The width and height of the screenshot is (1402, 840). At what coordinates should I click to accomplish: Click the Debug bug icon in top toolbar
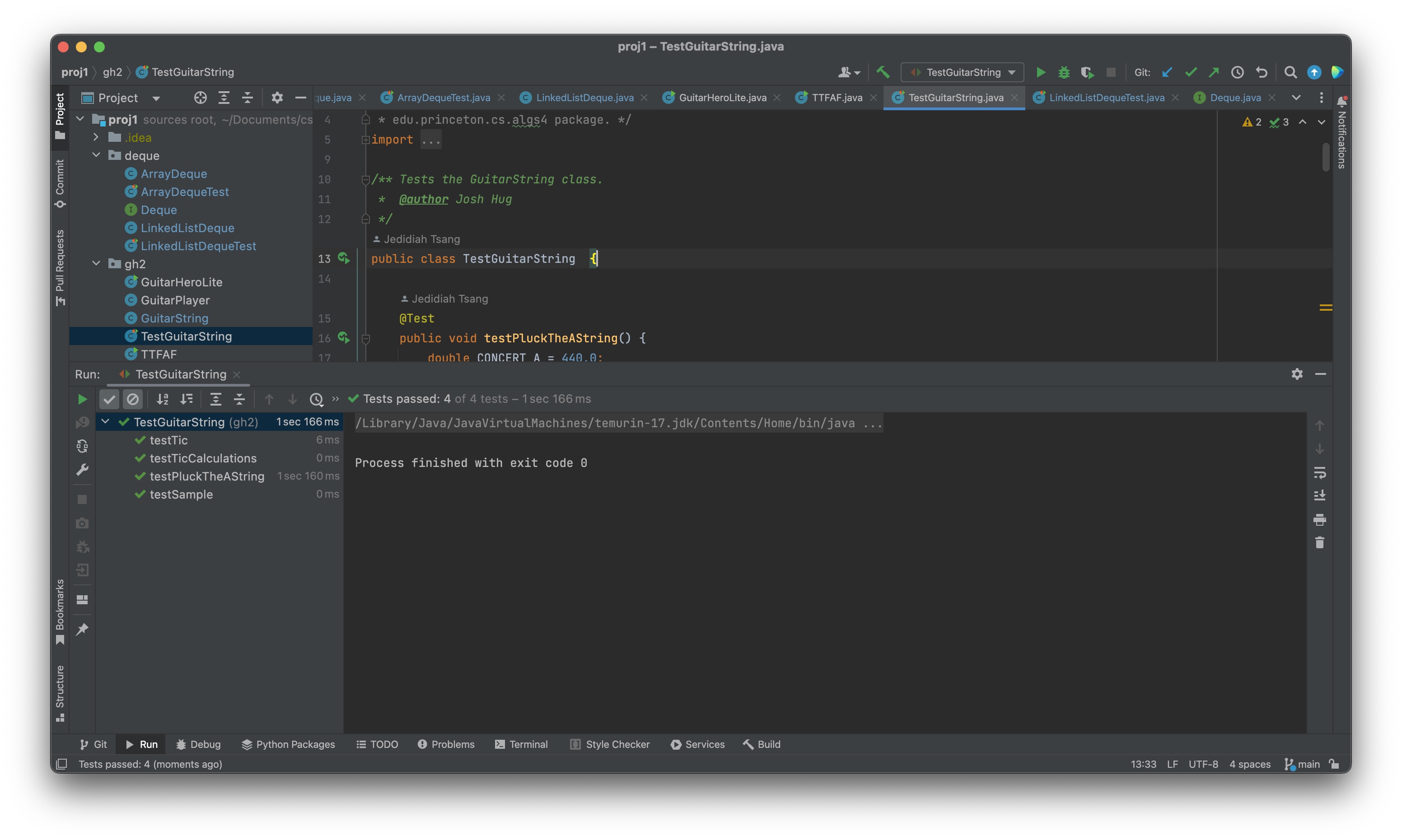[1064, 72]
